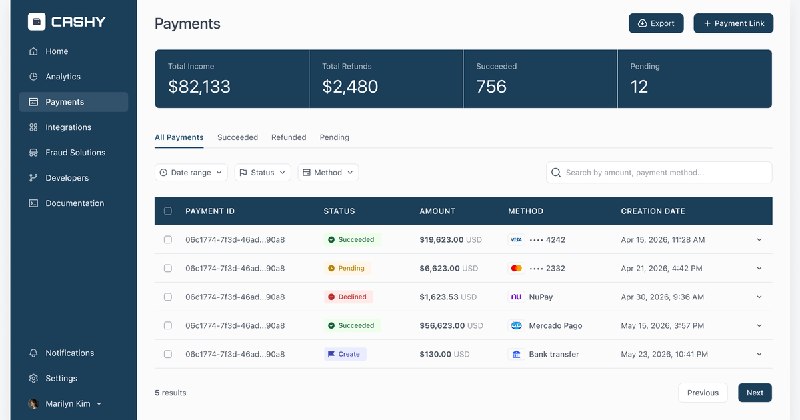
Task: Open the Status filter dropdown
Action: click(262, 172)
